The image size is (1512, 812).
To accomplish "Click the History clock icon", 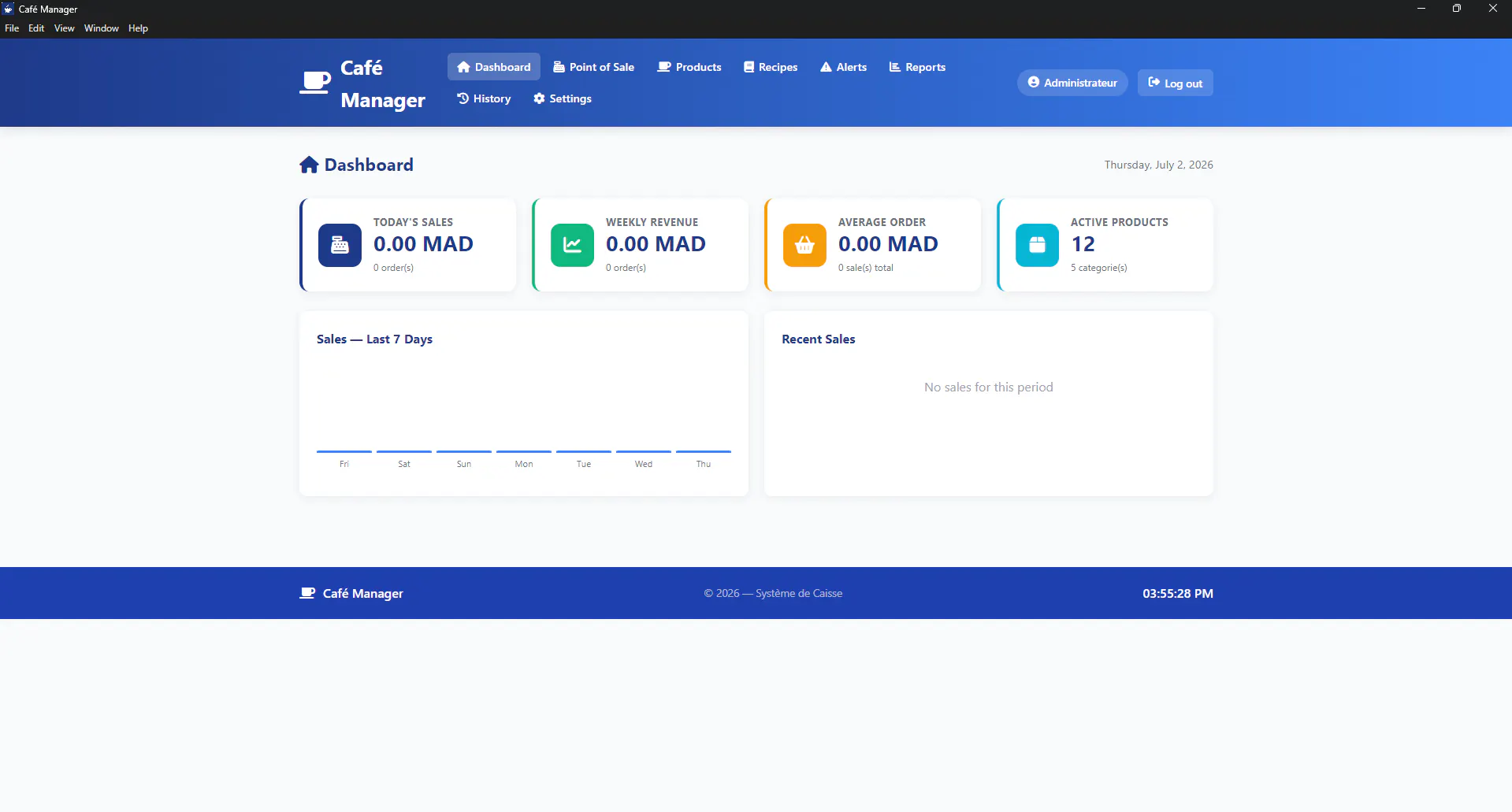I will (x=463, y=98).
